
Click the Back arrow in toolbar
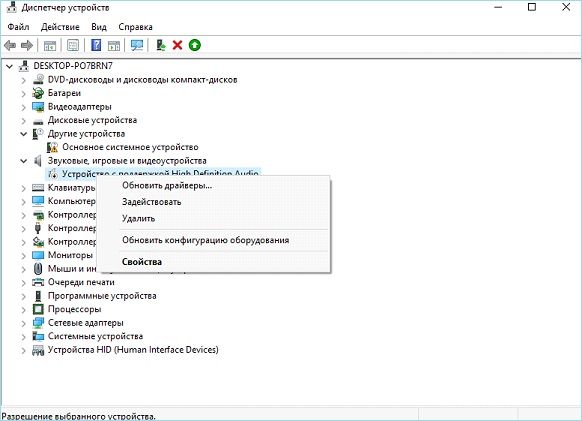point(10,45)
